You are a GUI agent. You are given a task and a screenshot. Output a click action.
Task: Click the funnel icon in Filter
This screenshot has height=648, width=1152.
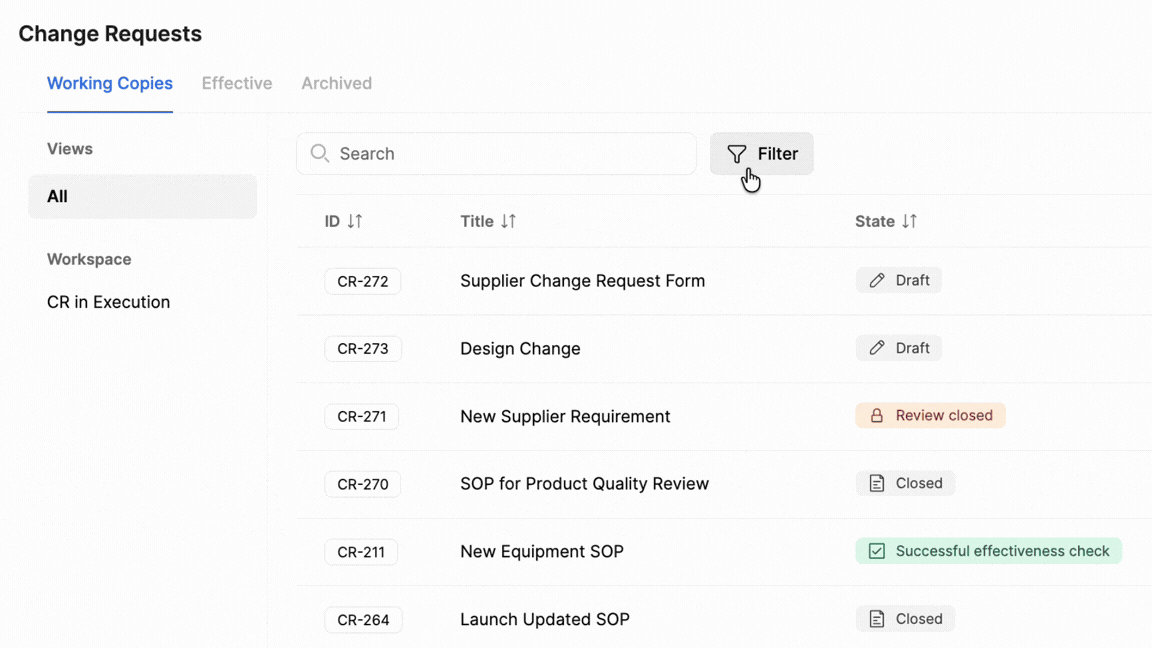736,154
